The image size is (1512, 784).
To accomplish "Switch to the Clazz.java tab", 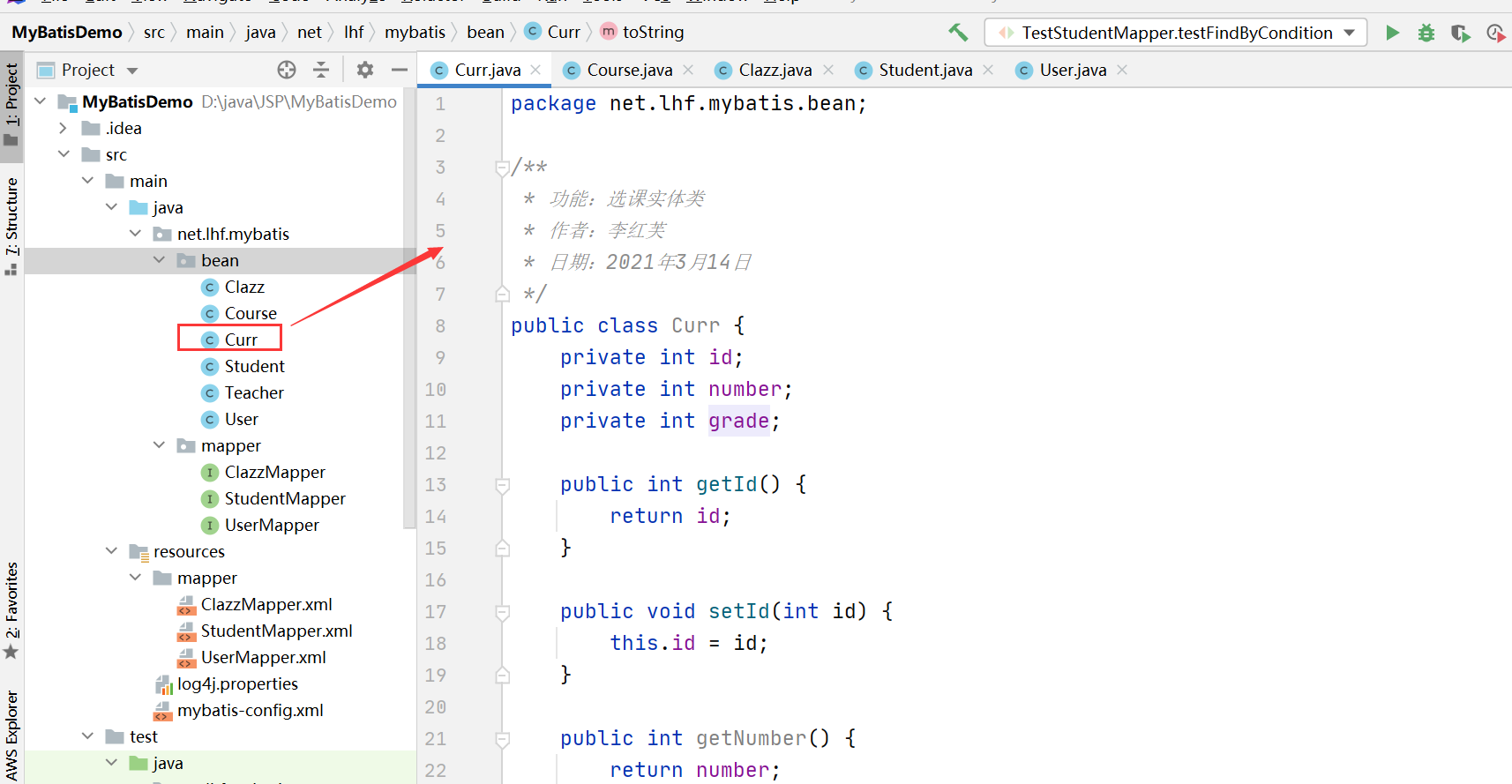I will (775, 70).
